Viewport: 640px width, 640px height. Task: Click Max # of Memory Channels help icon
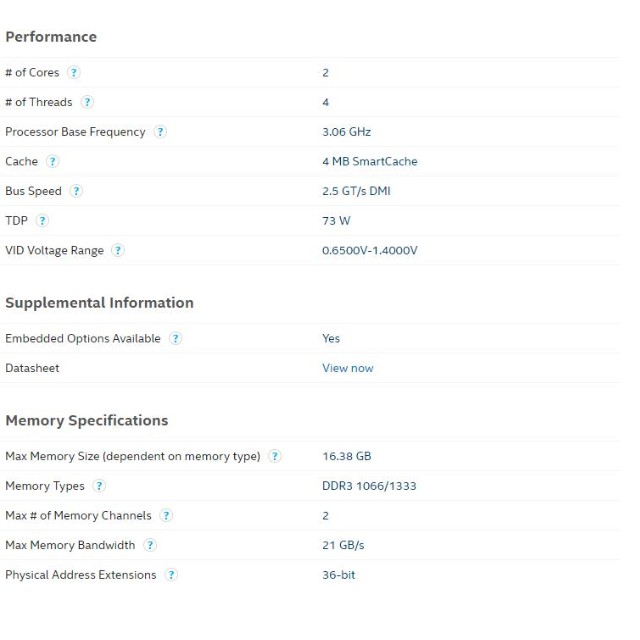[166, 515]
